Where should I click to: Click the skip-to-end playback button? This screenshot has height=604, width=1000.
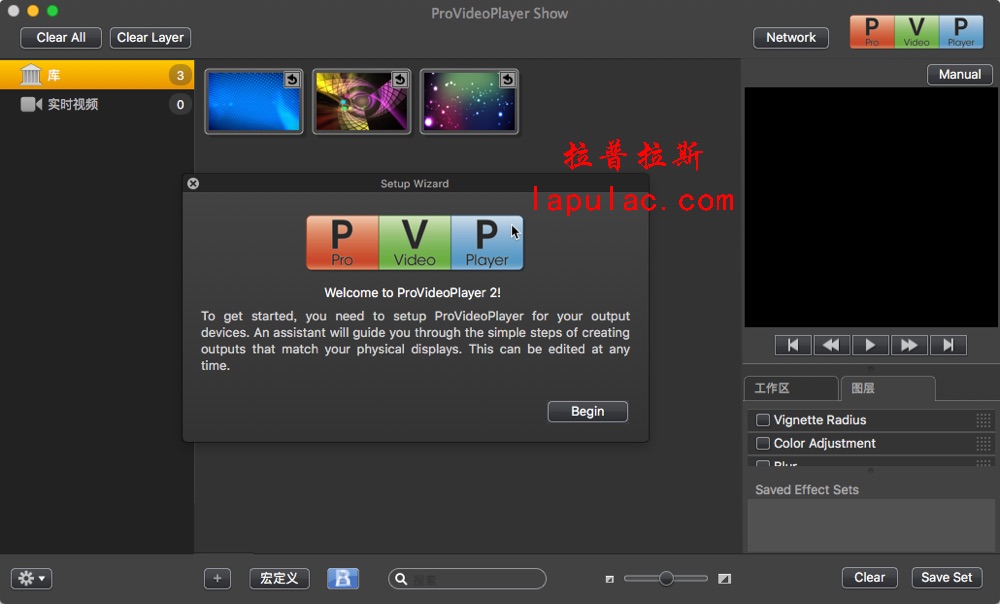point(948,345)
